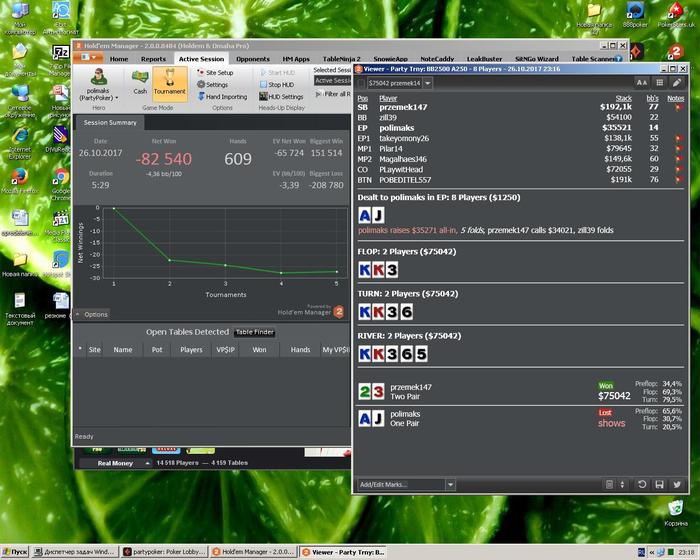Click Stop HUD button
The height and width of the screenshot is (560, 700).
pos(277,84)
